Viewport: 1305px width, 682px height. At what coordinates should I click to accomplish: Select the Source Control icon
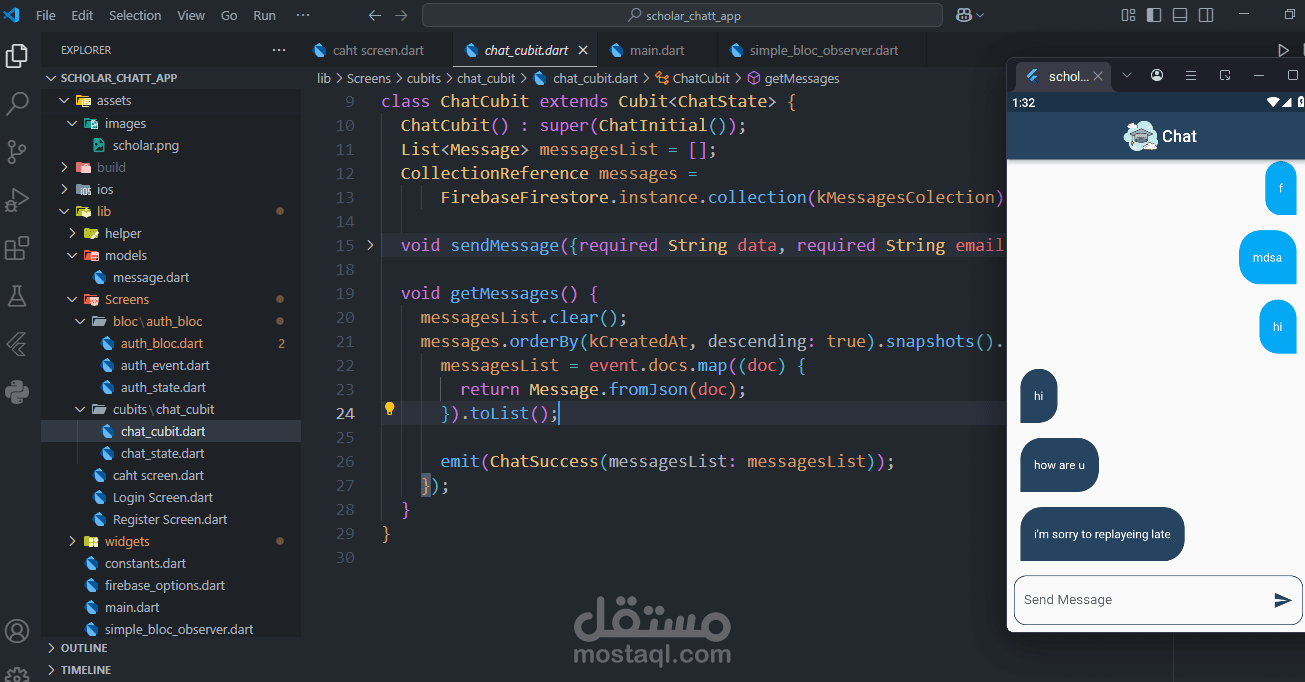17,151
